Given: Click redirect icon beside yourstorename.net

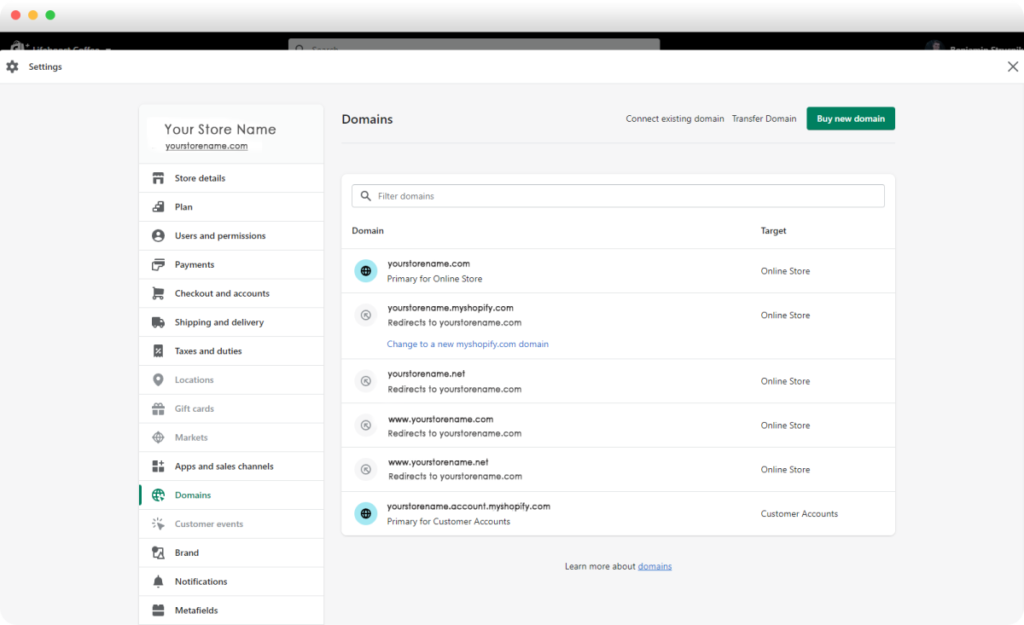Looking at the screenshot, I should coord(366,381).
